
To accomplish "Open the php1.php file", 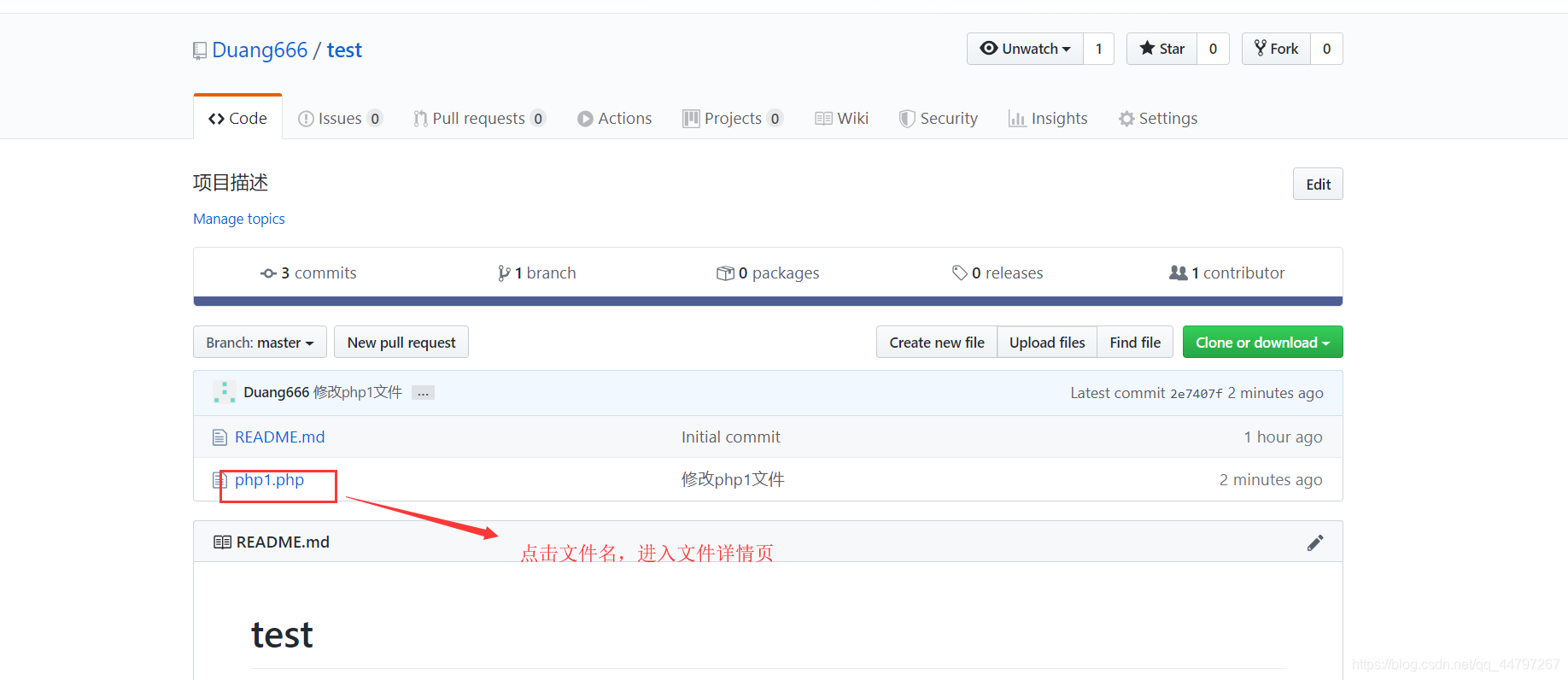I will (x=269, y=479).
